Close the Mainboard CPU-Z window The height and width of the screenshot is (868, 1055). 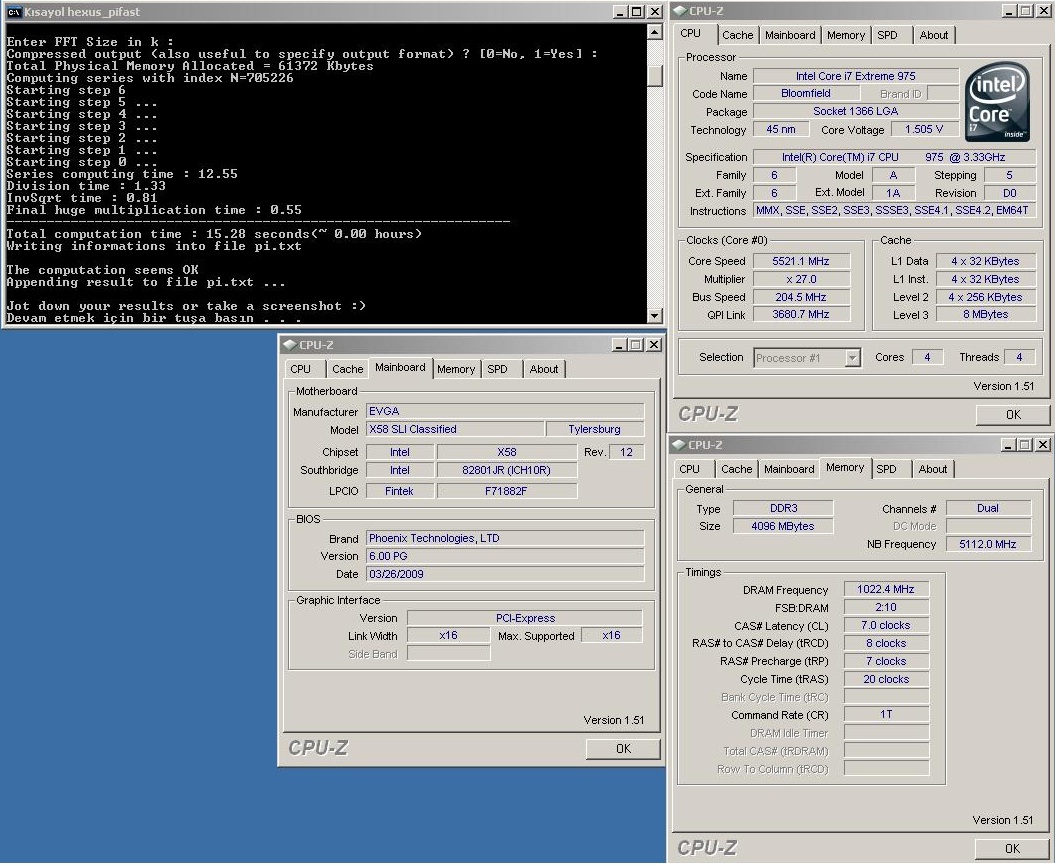(x=653, y=345)
